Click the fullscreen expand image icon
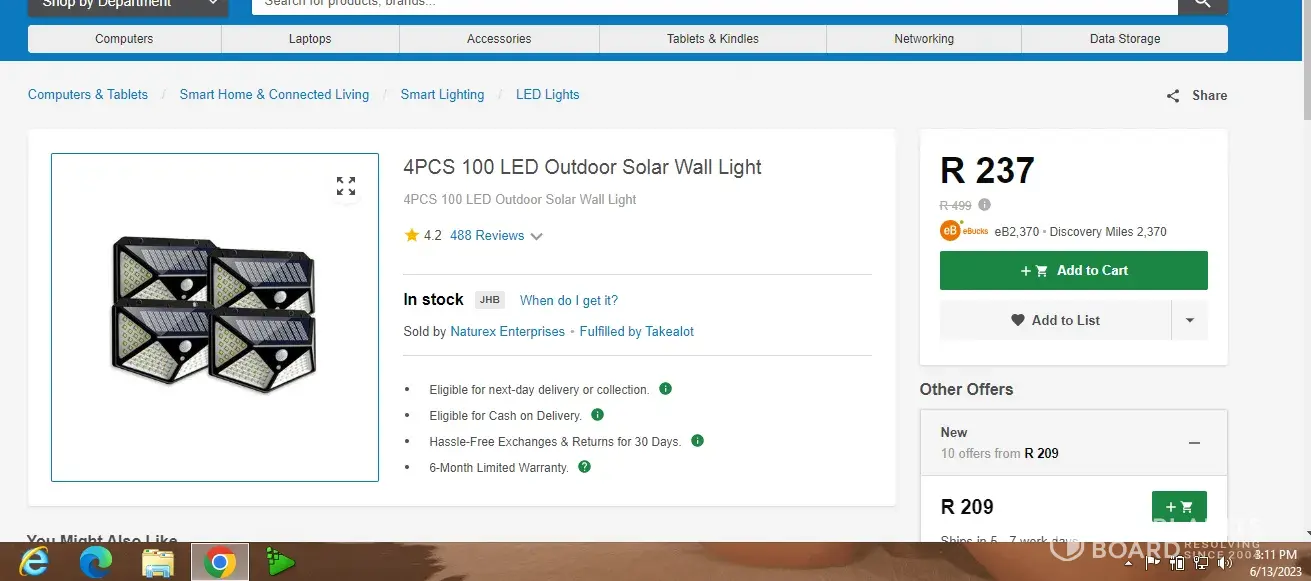Viewport: 1311px width, 581px height. (346, 186)
